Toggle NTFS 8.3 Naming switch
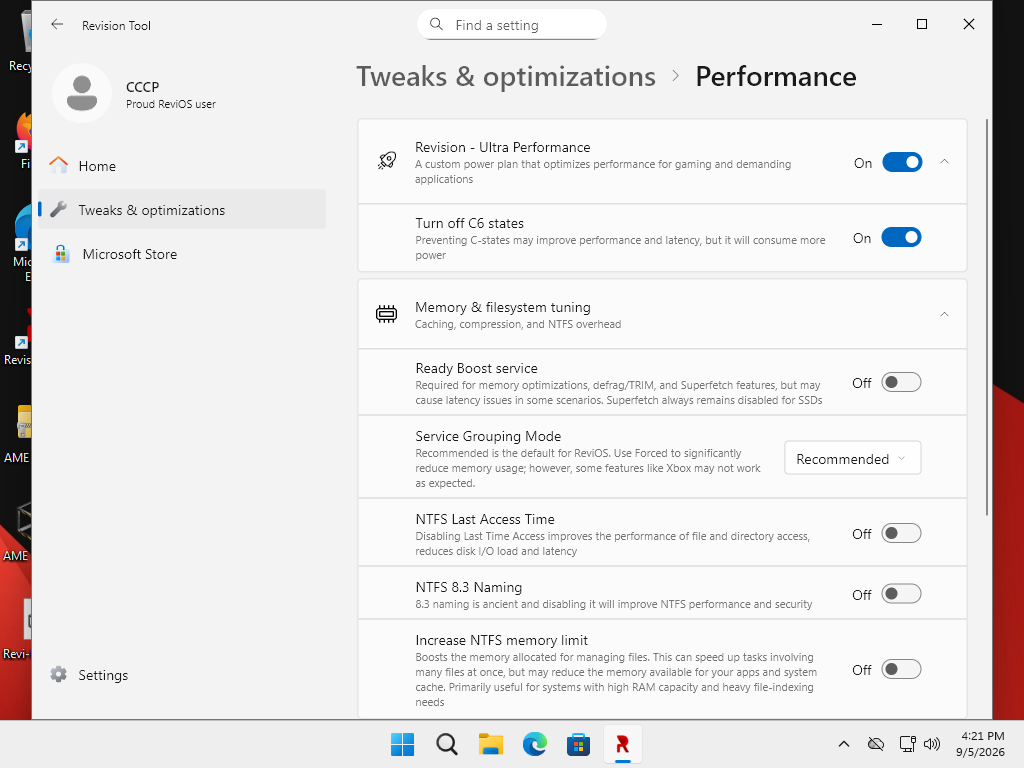Image resolution: width=1024 pixels, height=768 pixels. (901, 594)
